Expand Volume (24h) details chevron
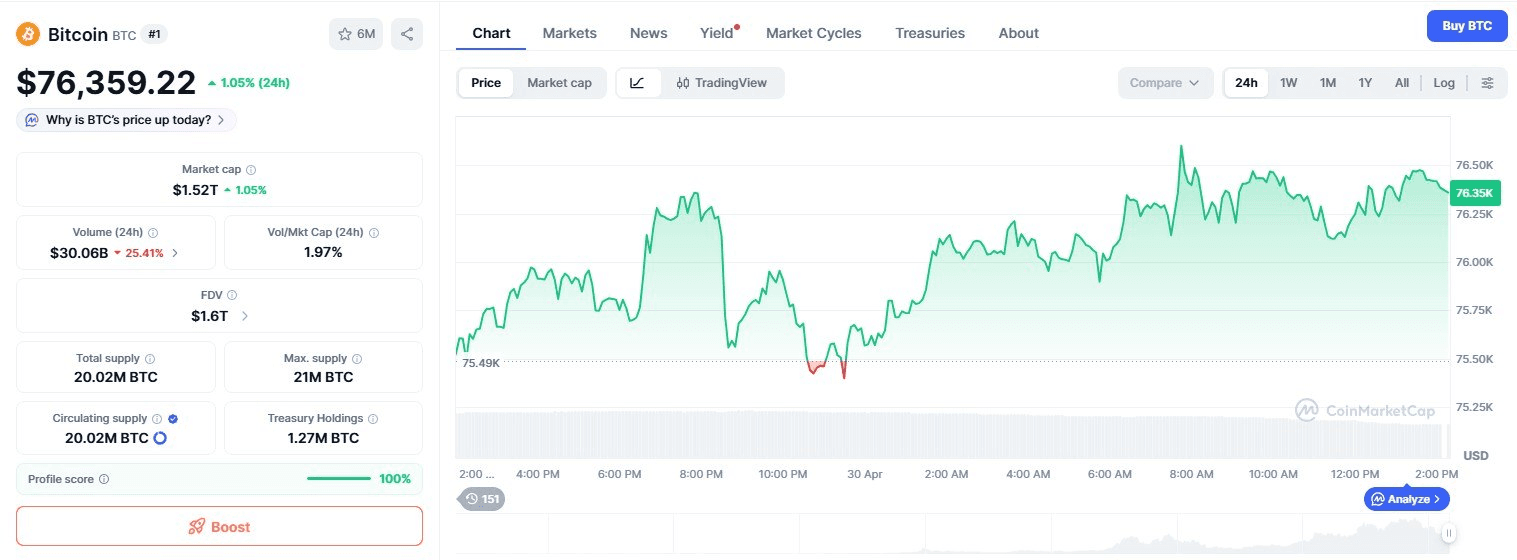Image resolution: width=1517 pixels, height=560 pixels. [176, 253]
